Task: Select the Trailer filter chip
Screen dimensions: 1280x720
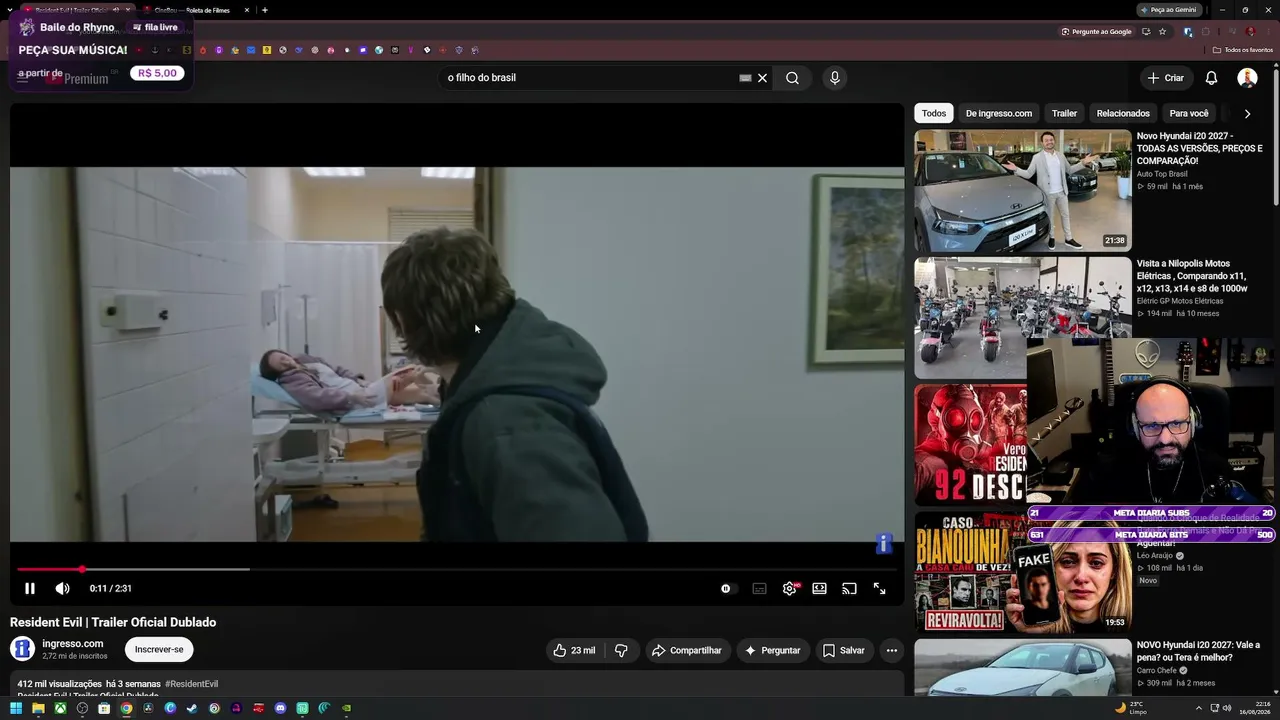Action: [1064, 113]
